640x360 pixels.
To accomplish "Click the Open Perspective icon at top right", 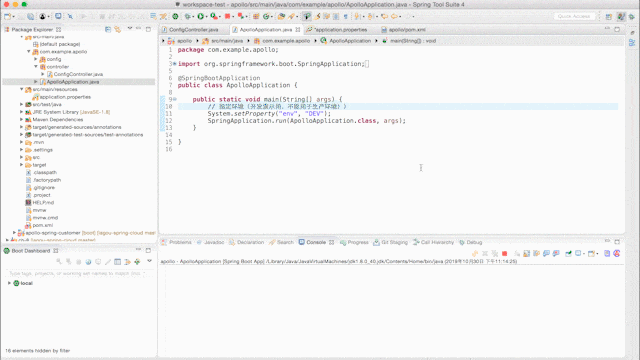I will point(609,16).
